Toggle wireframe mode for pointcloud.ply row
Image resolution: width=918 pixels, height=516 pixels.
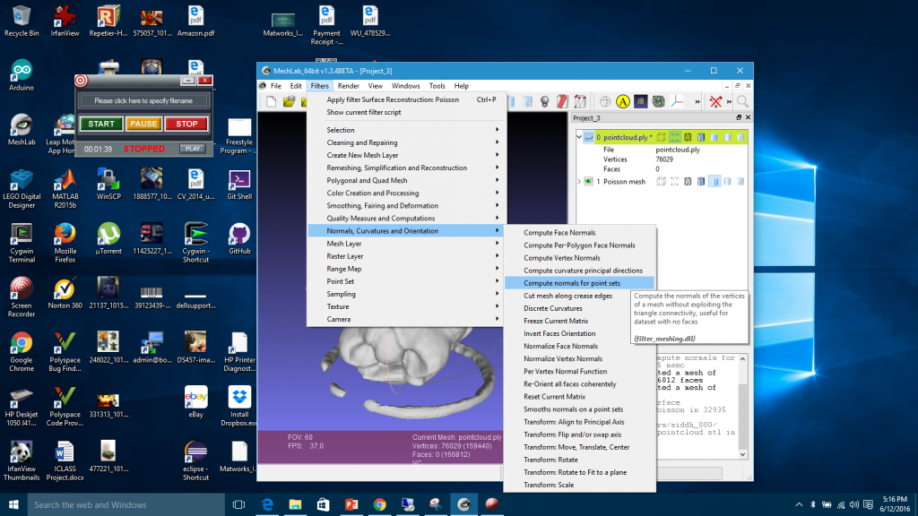pyautogui.click(x=688, y=137)
